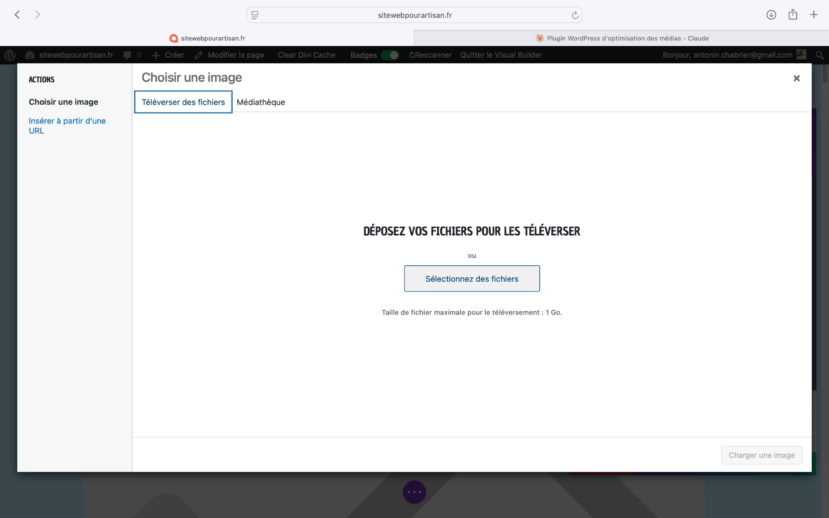Click the Safari share icon
Screen dimensions: 829x518
pyautogui.click(x=792, y=15)
